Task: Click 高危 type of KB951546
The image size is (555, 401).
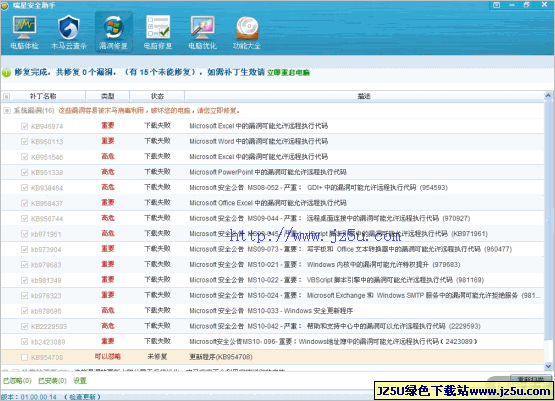Action: tap(108, 156)
